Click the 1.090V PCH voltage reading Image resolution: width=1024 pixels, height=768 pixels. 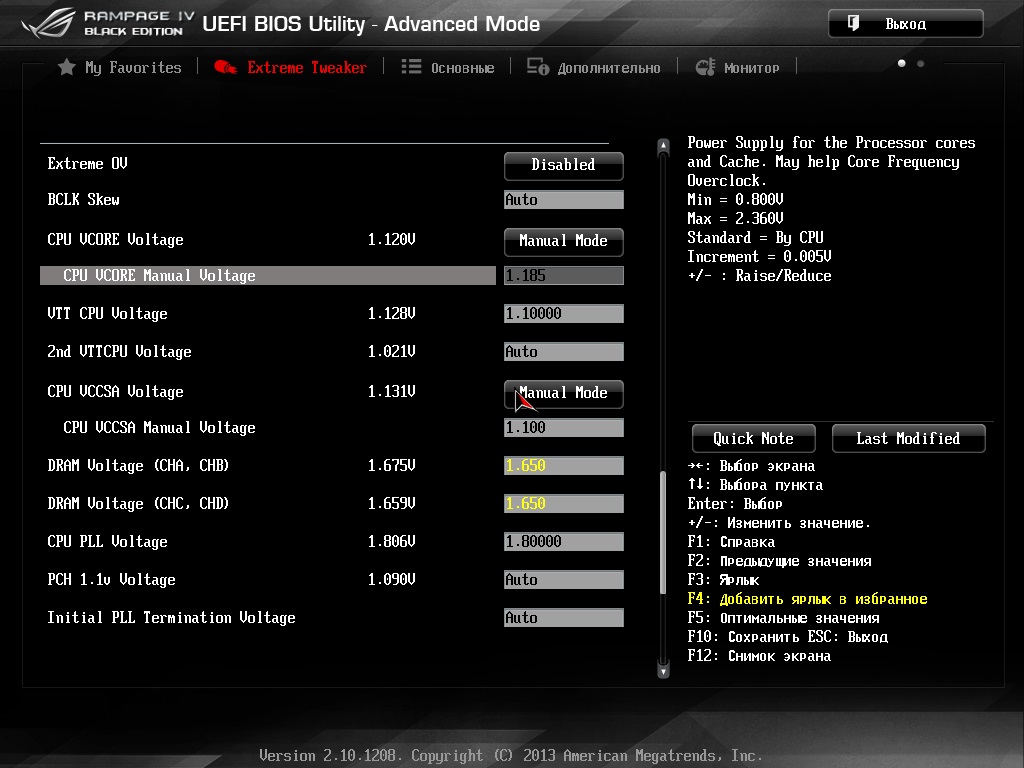click(x=392, y=579)
